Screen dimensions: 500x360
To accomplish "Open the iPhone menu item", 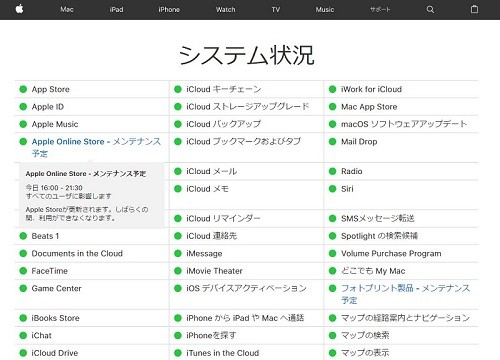I will pyautogui.click(x=169, y=10).
